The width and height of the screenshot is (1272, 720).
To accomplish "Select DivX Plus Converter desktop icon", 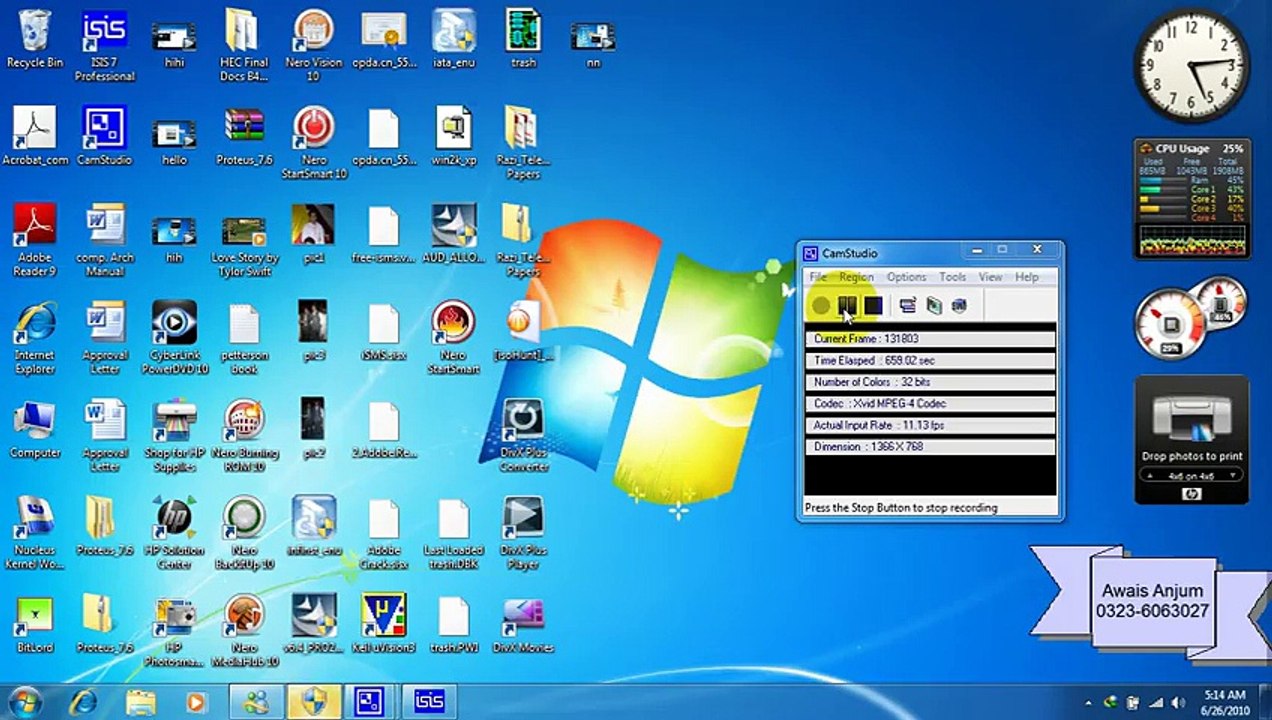I will 523,436.
